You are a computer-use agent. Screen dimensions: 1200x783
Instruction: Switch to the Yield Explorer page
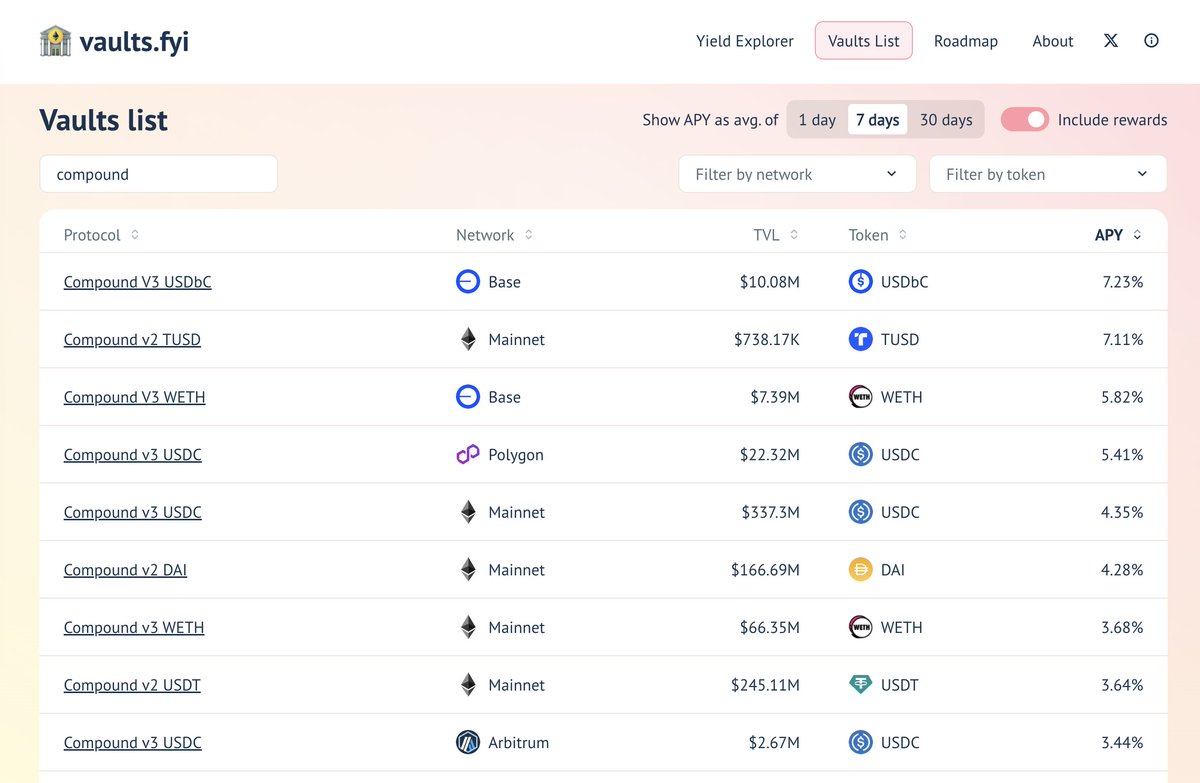click(x=745, y=41)
